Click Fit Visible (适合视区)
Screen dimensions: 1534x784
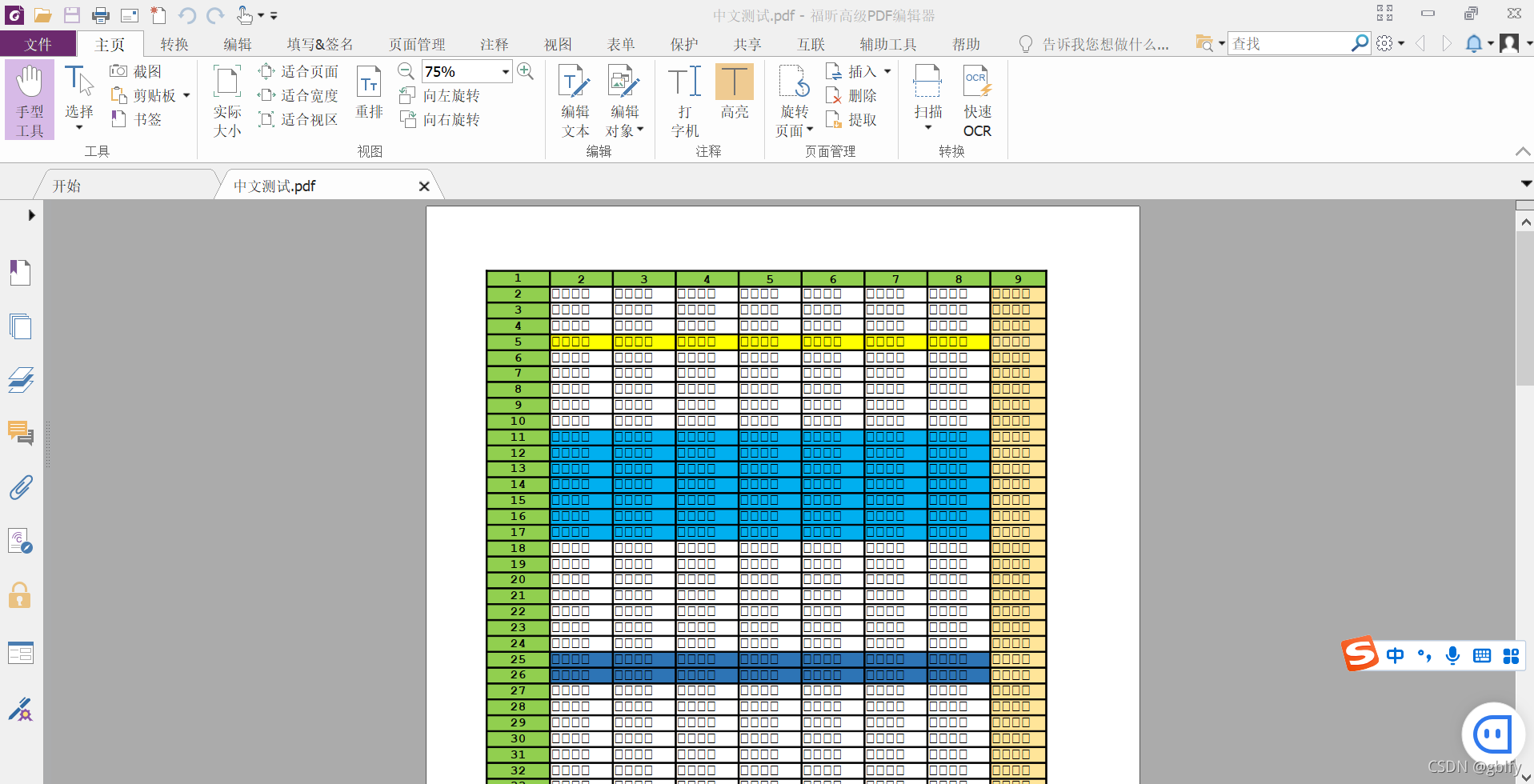[298, 119]
